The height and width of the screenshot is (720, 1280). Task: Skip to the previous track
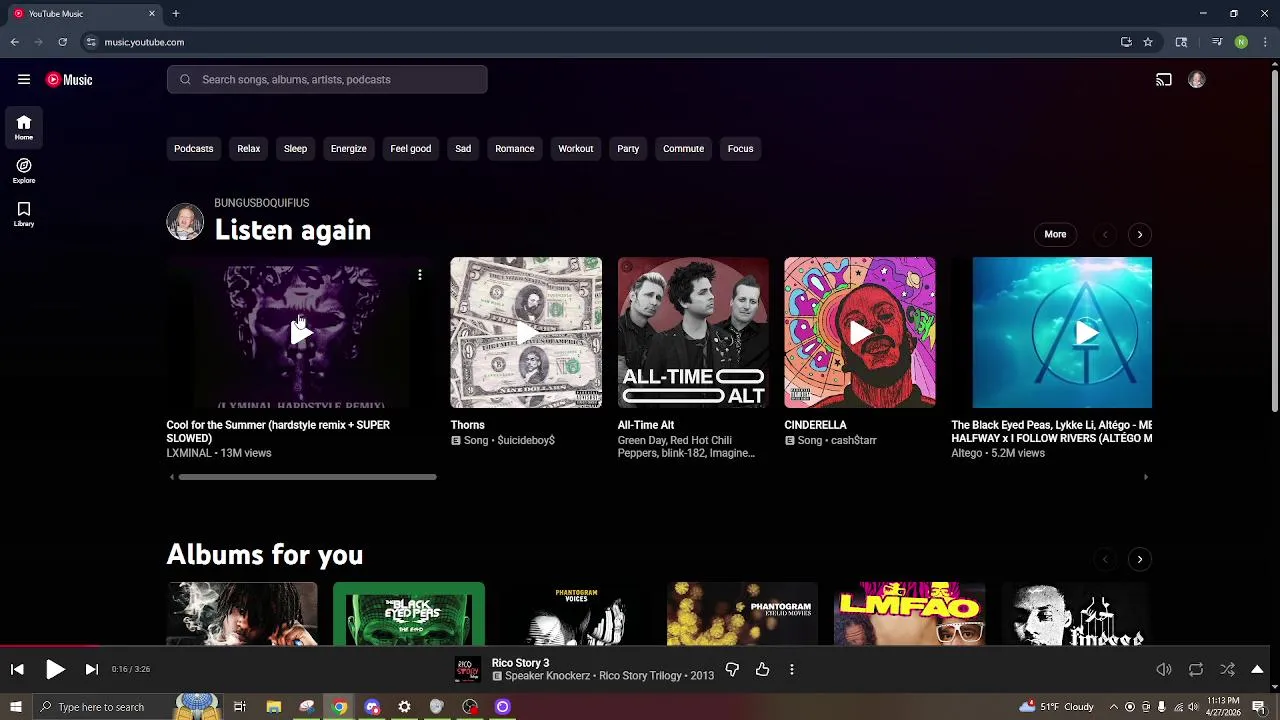tap(17, 669)
